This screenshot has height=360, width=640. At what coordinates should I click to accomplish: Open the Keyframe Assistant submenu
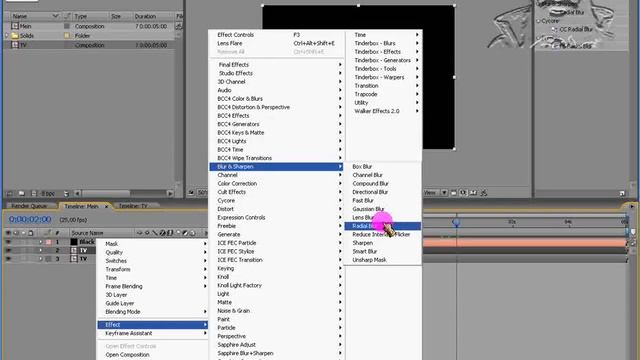tap(153, 333)
